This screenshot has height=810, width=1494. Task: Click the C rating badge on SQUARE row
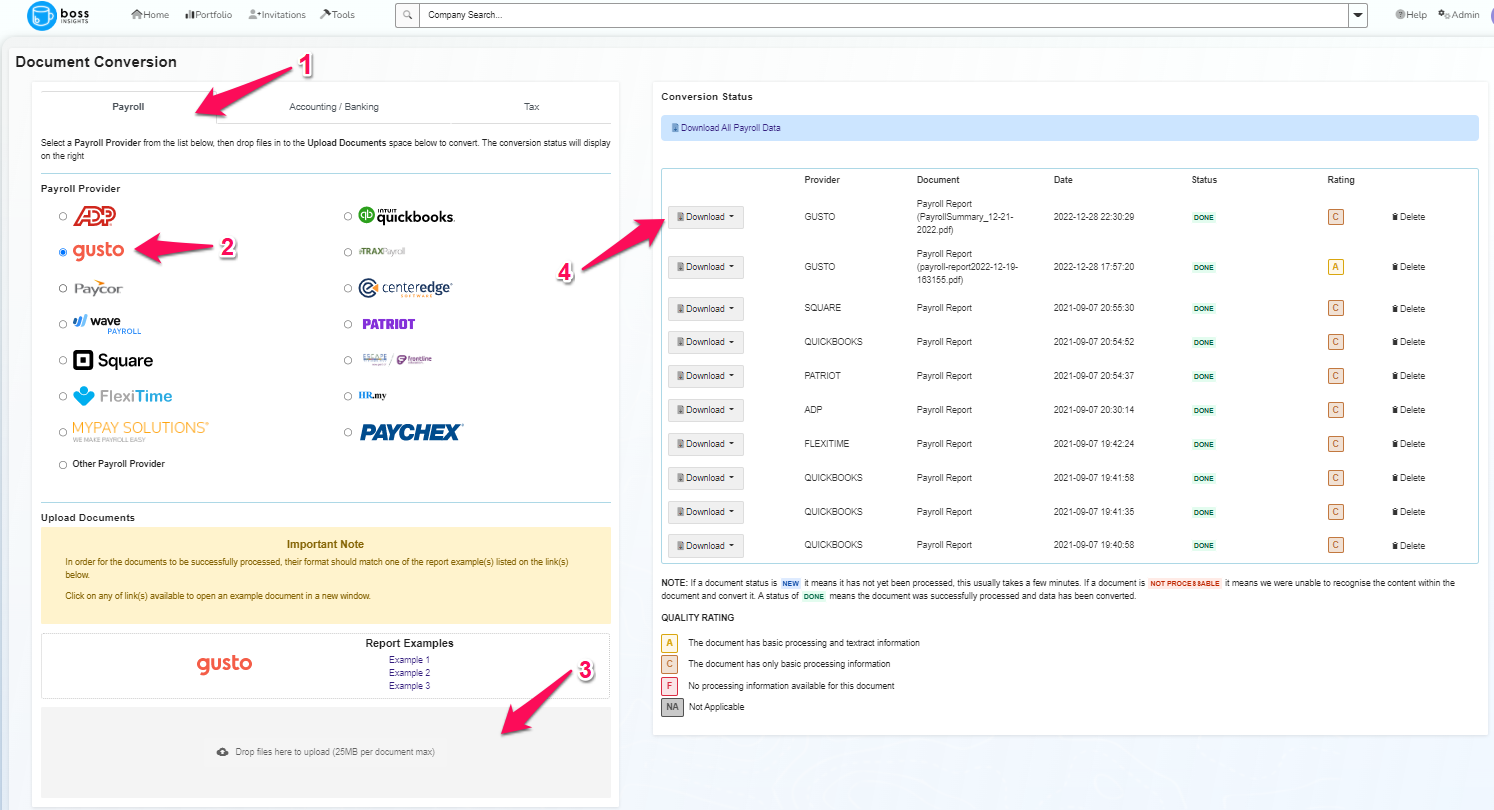1335,309
